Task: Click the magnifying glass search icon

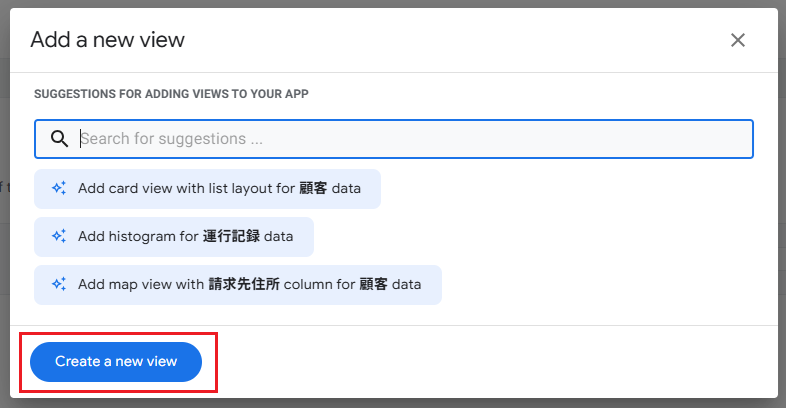Action: pos(59,139)
